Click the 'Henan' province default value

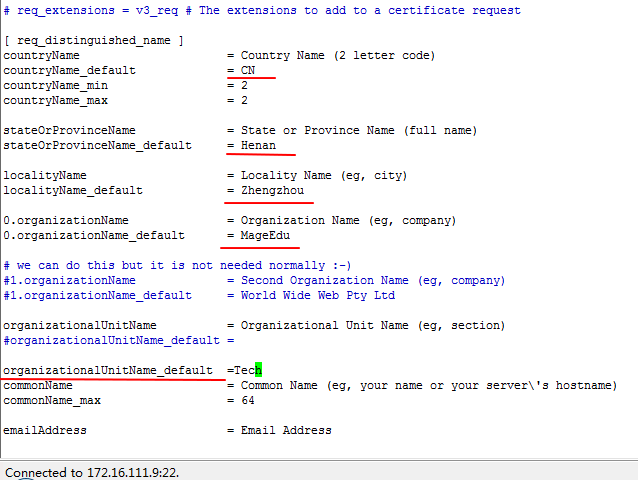point(258,145)
